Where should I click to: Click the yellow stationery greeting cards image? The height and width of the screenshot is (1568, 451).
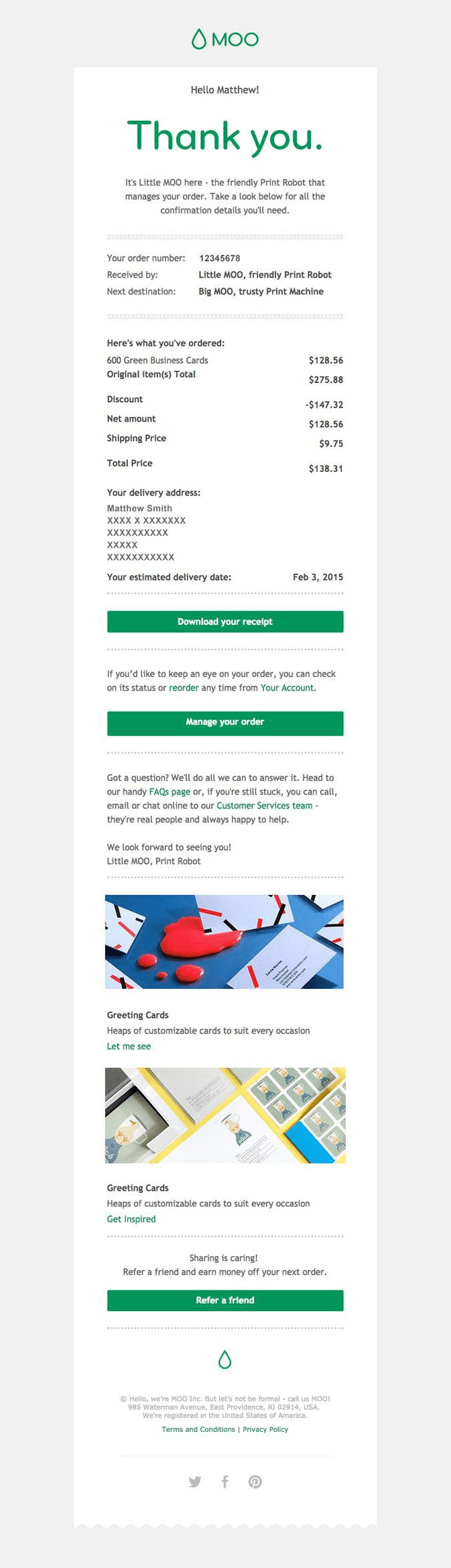point(225,1114)
